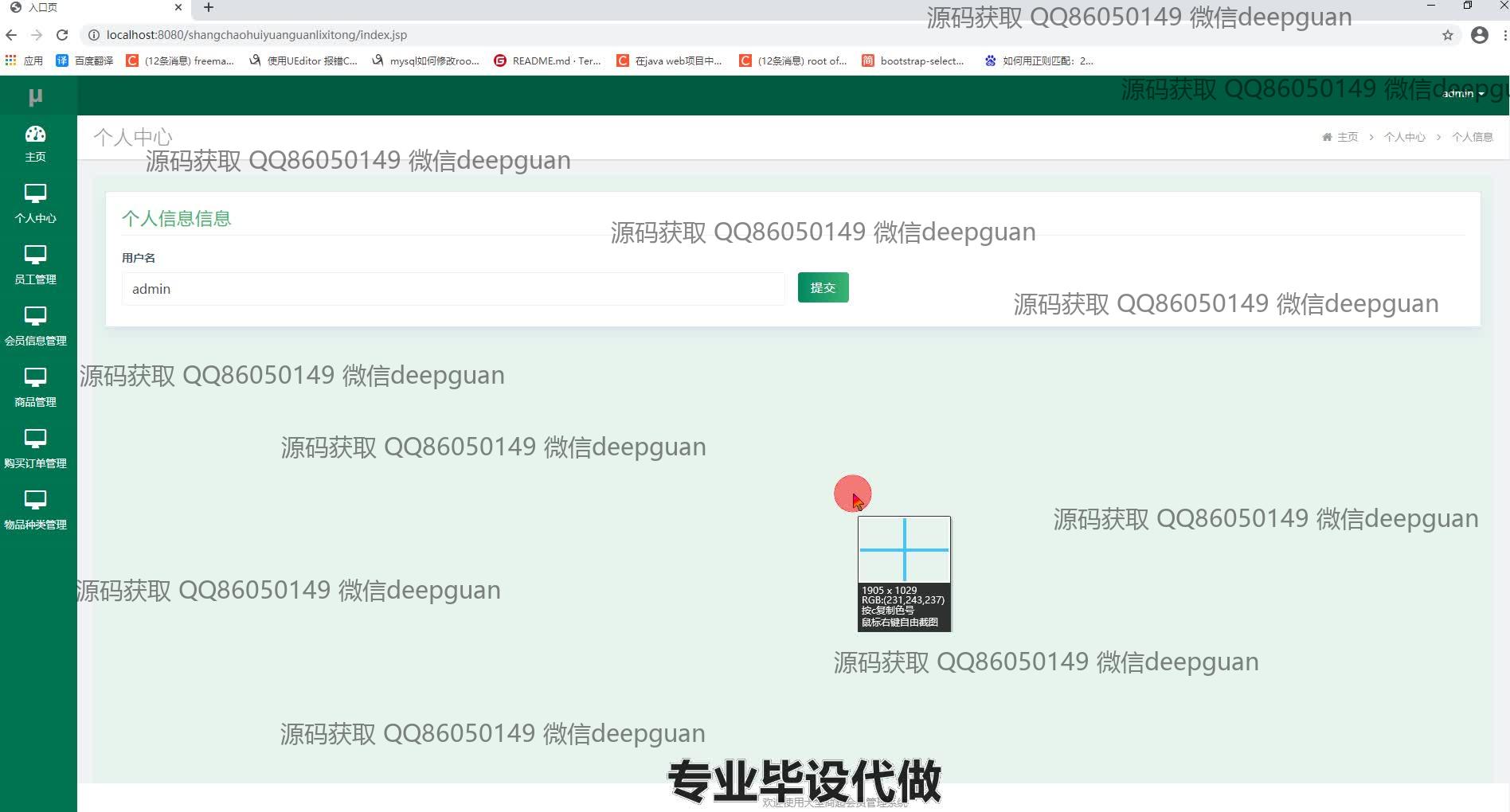
Task: Open 会员信息管理 in the sidebar
Action: pyautogui.click(x=36, y=326)
